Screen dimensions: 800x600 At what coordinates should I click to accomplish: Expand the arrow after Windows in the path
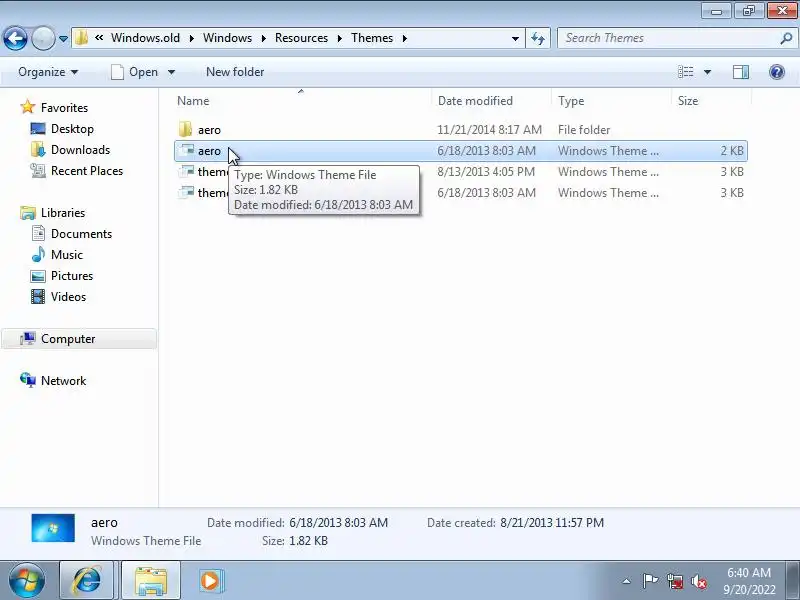pyautogui.click(x=263, y=38)
